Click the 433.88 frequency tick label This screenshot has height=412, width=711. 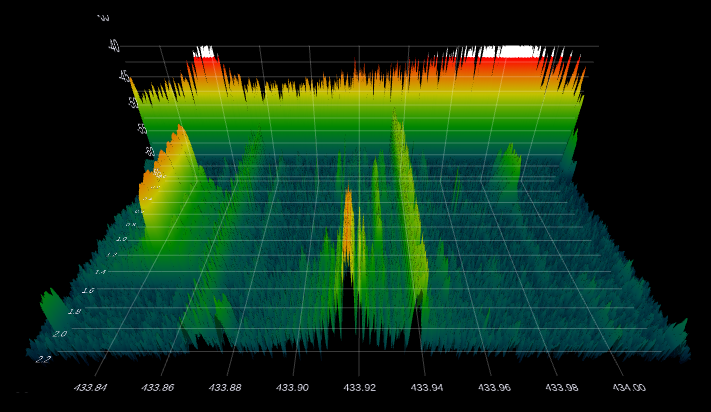coord(225,387)
